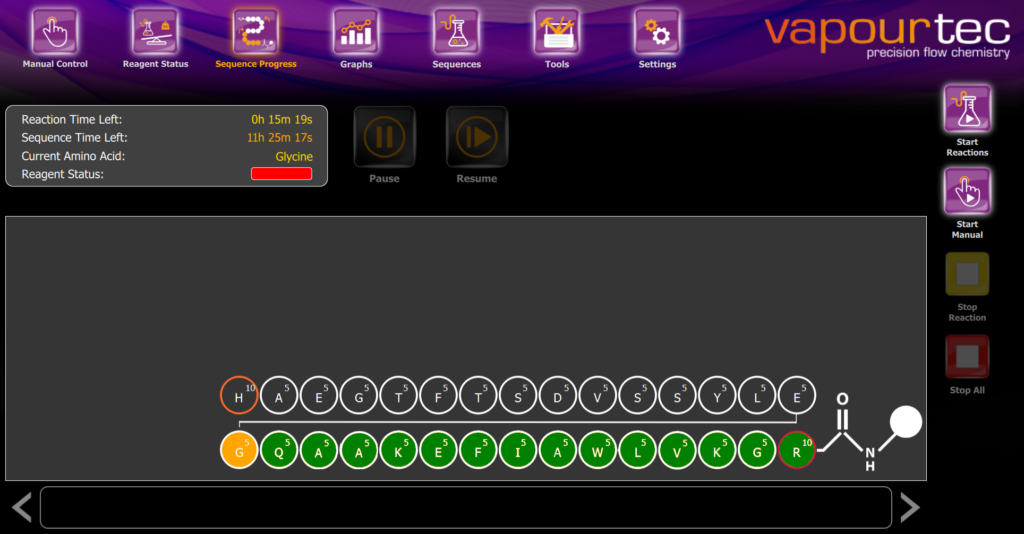Select the Histidine (H) residue circle
This screenshot has width=1024, height=534.
click(238, 396)
